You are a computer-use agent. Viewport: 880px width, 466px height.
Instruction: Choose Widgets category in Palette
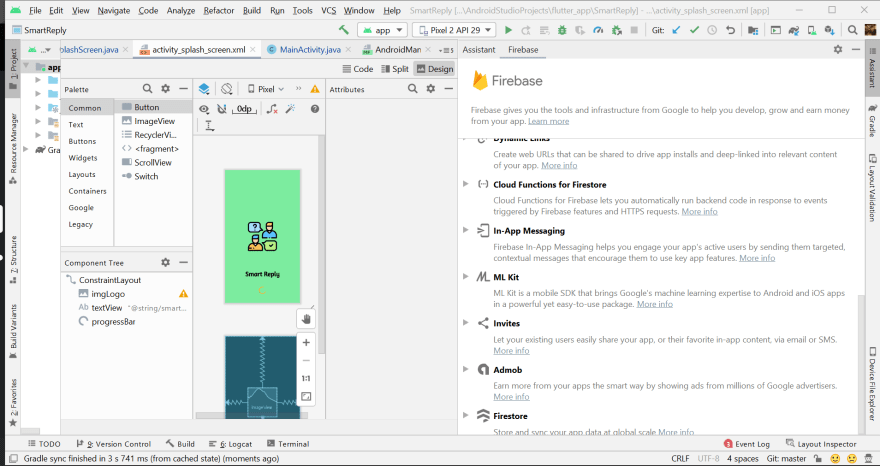click(82, 158)
